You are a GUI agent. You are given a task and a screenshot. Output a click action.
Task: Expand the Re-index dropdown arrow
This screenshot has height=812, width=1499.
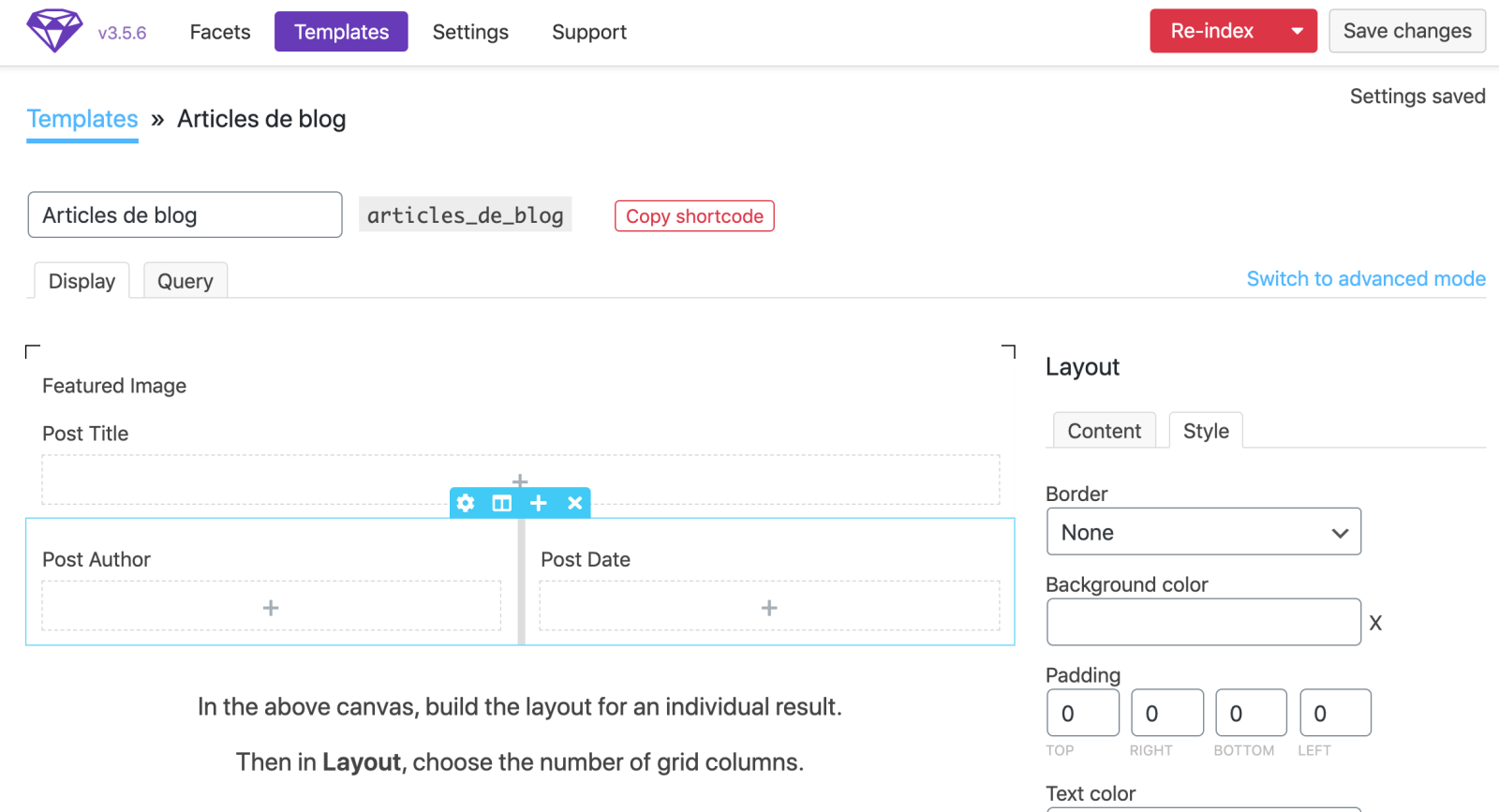pos(1298,31)
